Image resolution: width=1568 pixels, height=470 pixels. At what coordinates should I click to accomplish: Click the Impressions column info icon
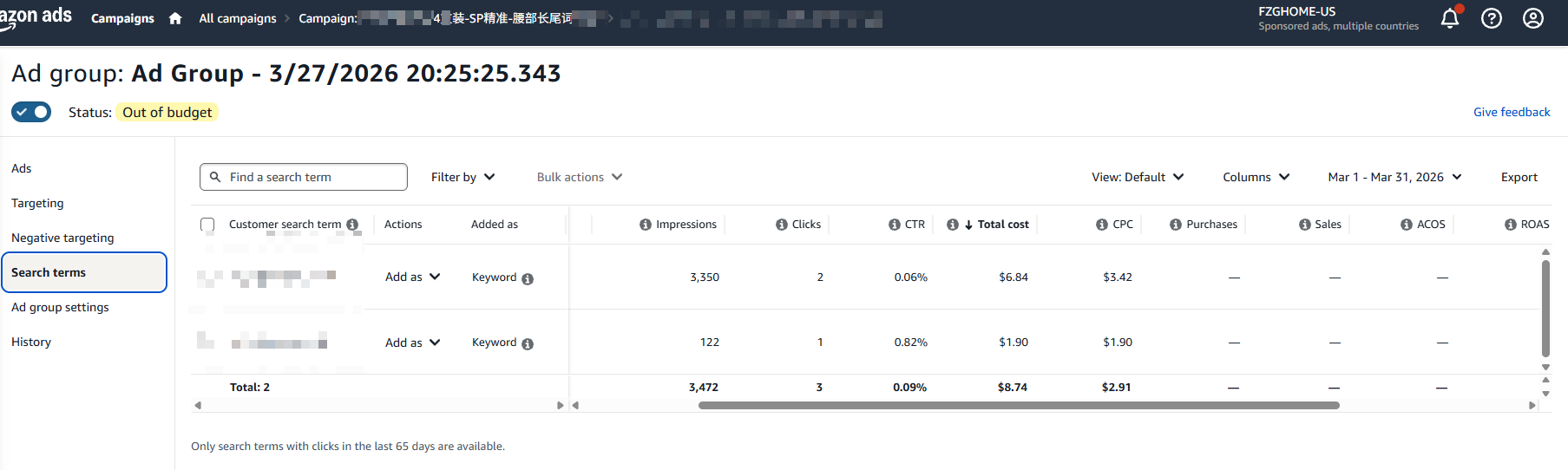click(x=645, y=225)
